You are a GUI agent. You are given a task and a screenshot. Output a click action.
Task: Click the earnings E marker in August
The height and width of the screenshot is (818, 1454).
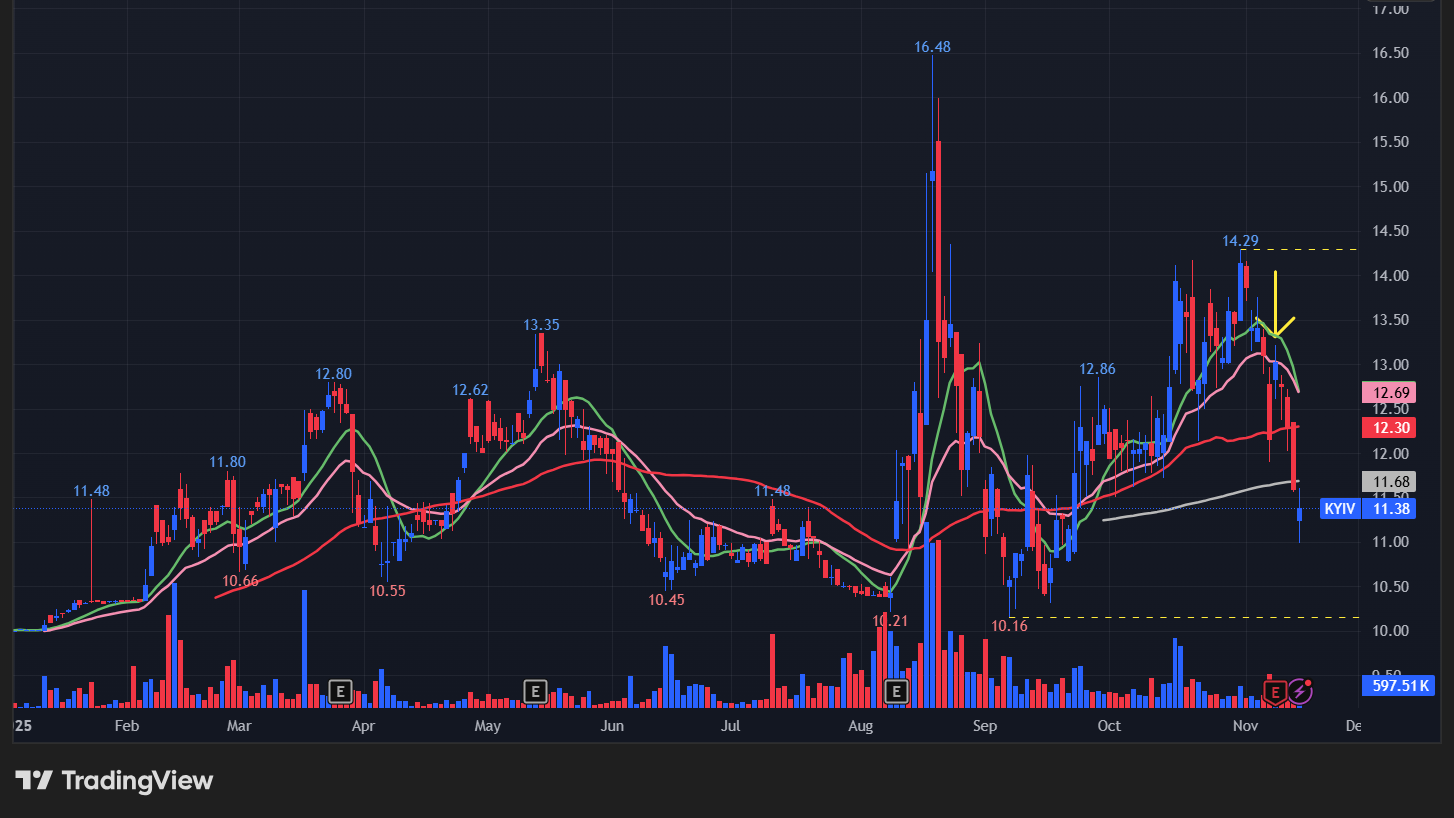point(896,690)
